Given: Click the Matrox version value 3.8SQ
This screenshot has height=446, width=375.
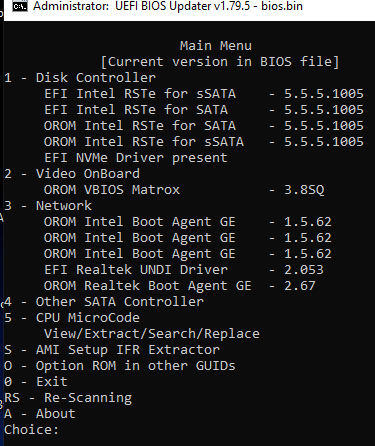Looking at the screenshot, I should (304, 190).
